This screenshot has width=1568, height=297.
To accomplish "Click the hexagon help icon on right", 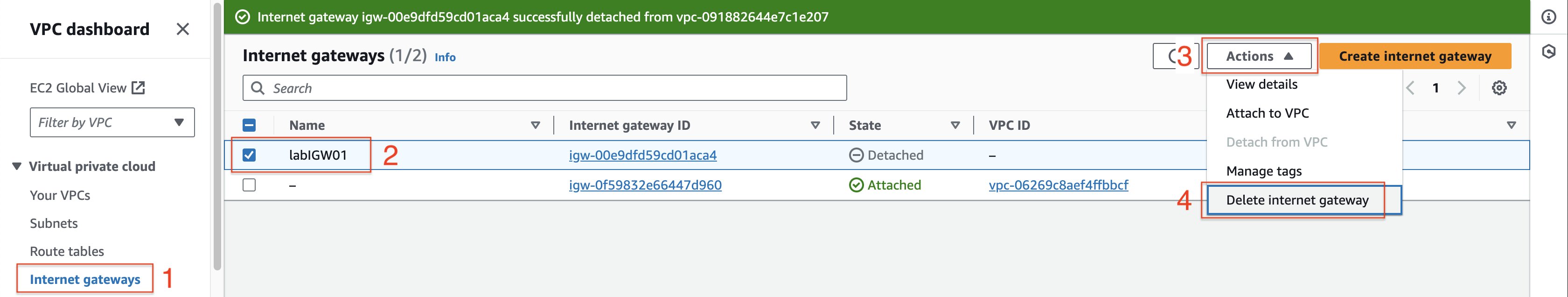I will click(1548, 52).
